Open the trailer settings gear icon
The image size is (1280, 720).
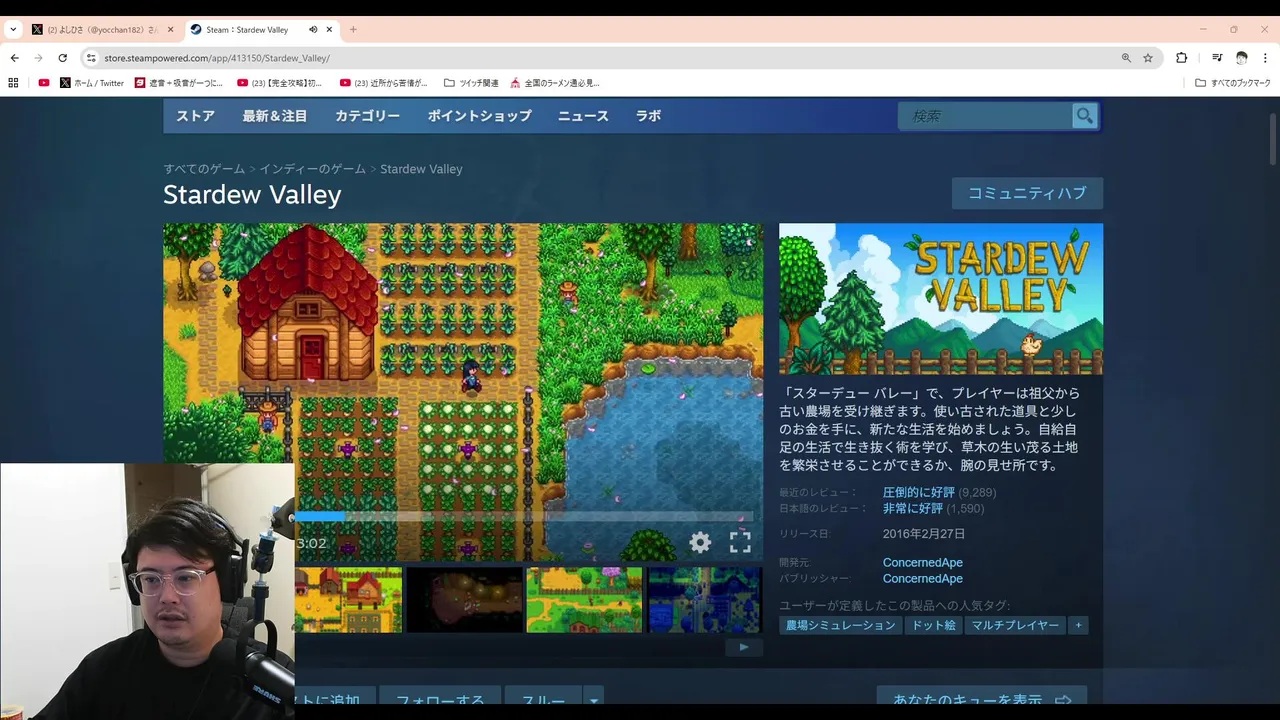(700, 543)
